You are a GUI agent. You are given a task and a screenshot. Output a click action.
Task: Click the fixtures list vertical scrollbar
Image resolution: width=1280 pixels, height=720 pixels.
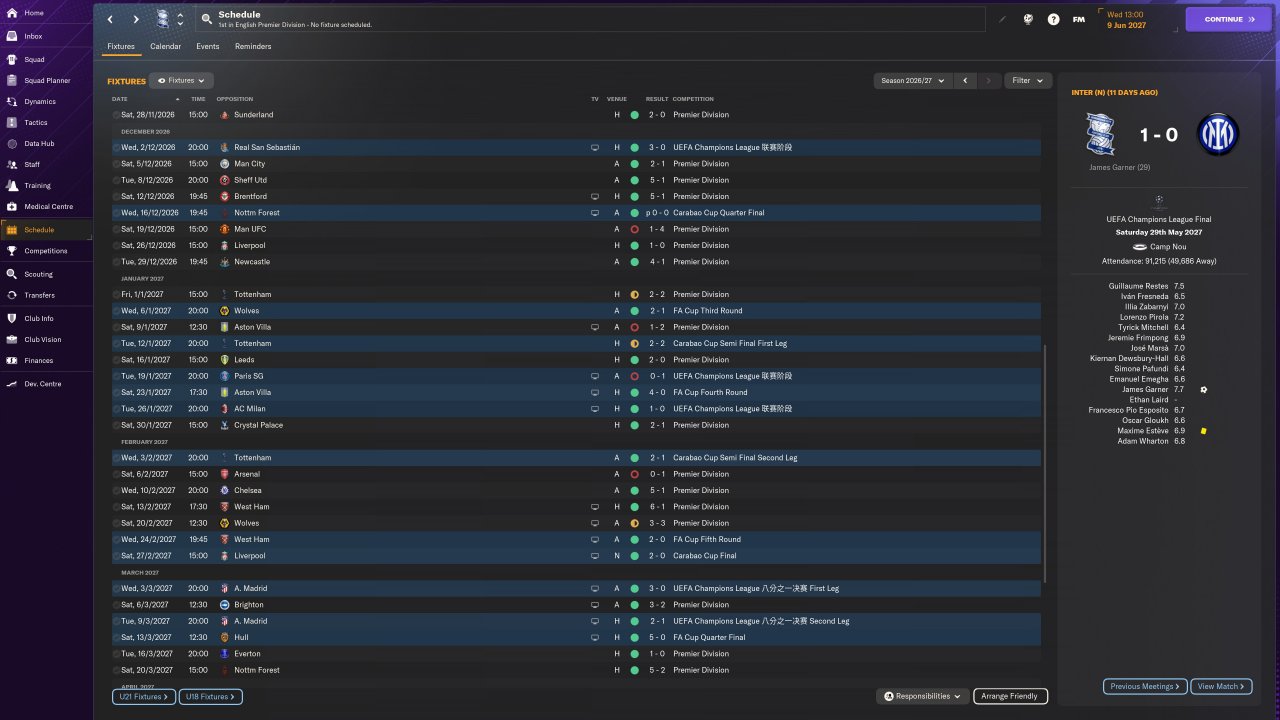tap(1046, 465)
